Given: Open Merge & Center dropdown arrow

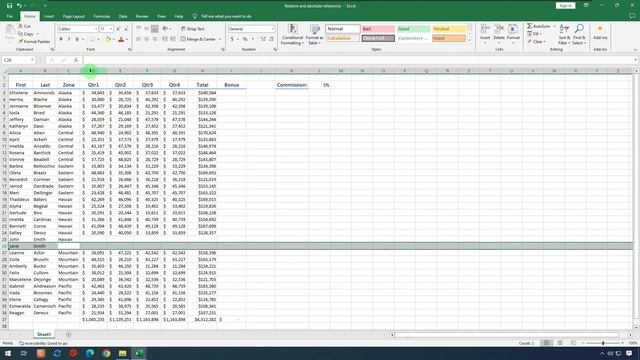Looking at the screenshot, I should tap(220, 39).
